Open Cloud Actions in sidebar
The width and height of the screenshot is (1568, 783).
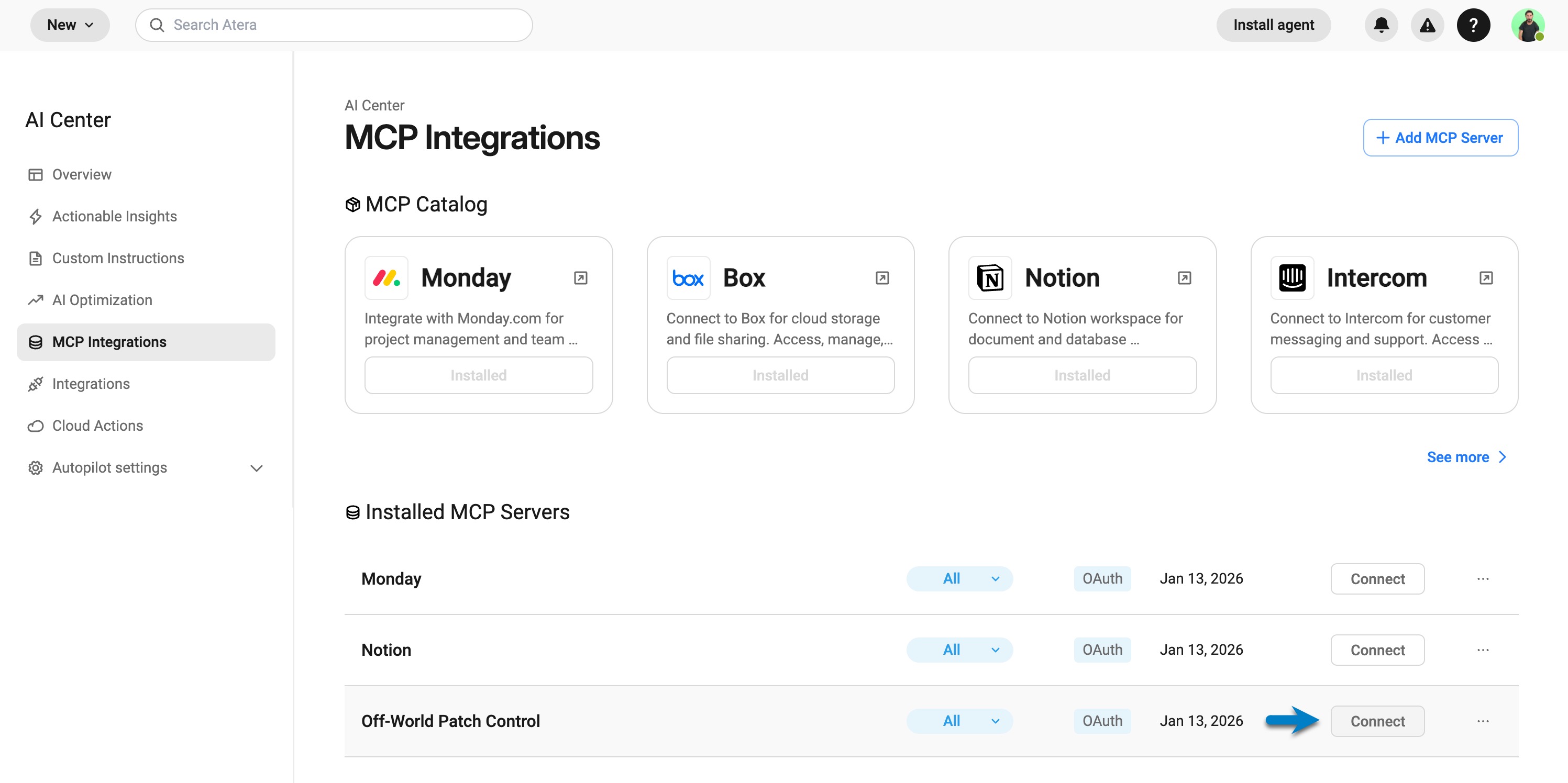tap(146, 426)
